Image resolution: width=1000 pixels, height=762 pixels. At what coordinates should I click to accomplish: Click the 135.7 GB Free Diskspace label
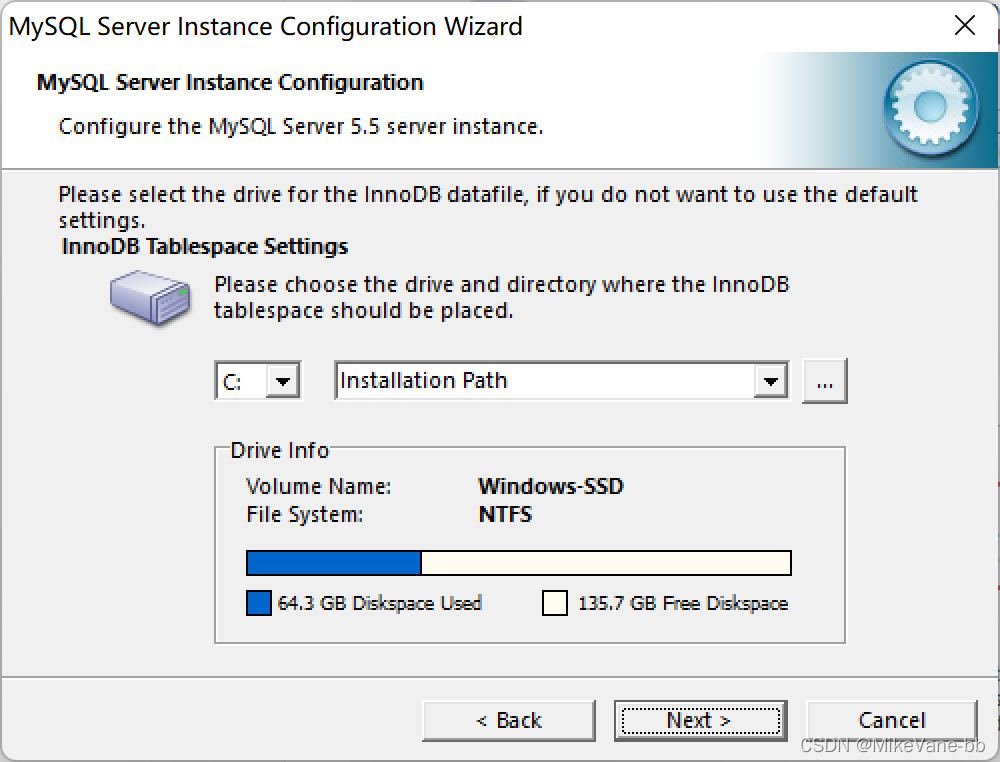[x=683, y=603]
